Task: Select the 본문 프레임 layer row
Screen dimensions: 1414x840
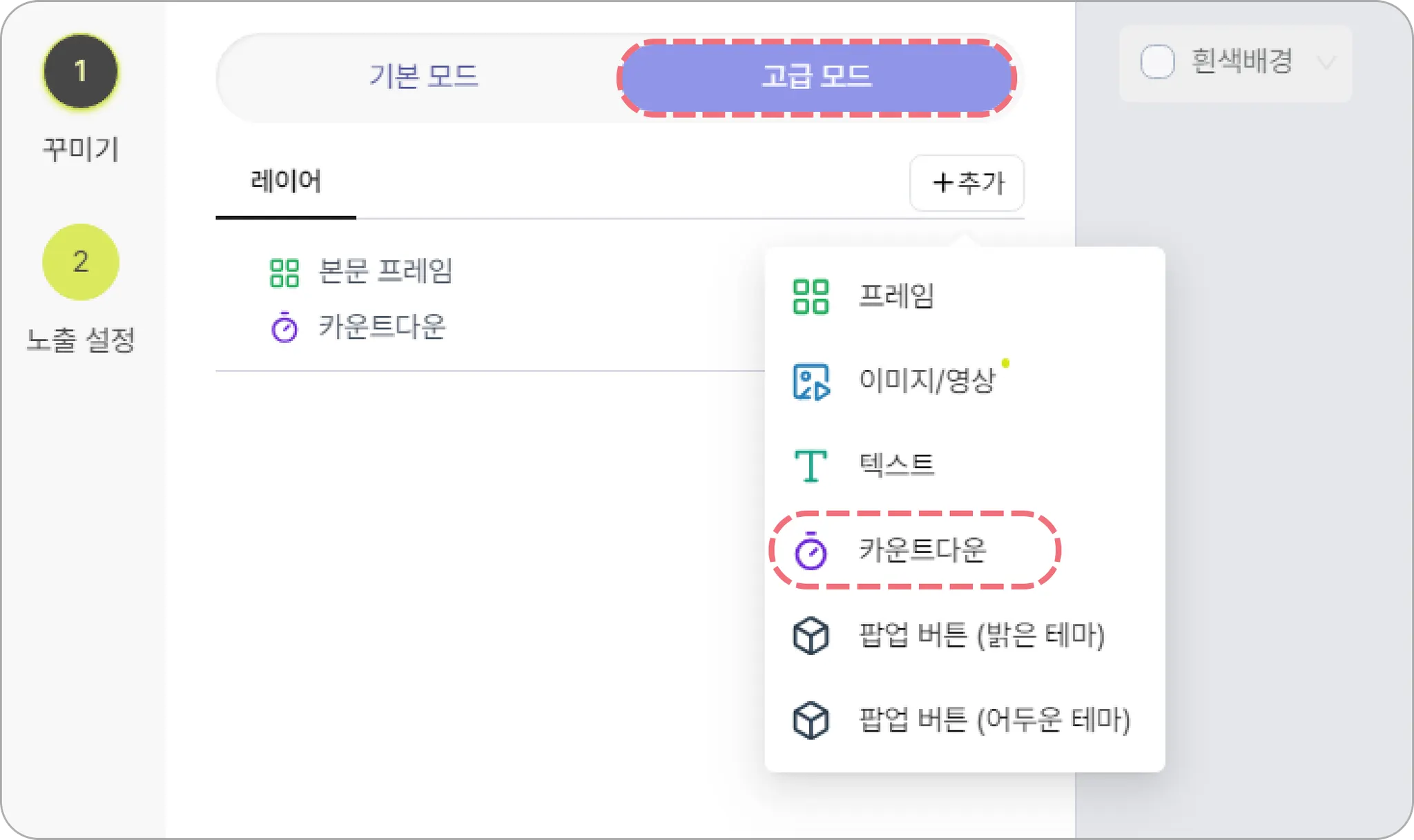Action: [385, 271]
